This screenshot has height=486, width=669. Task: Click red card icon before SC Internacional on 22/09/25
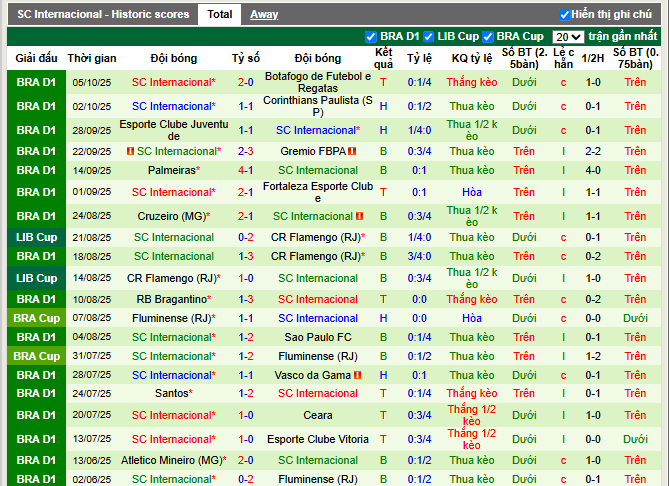tap(130, 151)
